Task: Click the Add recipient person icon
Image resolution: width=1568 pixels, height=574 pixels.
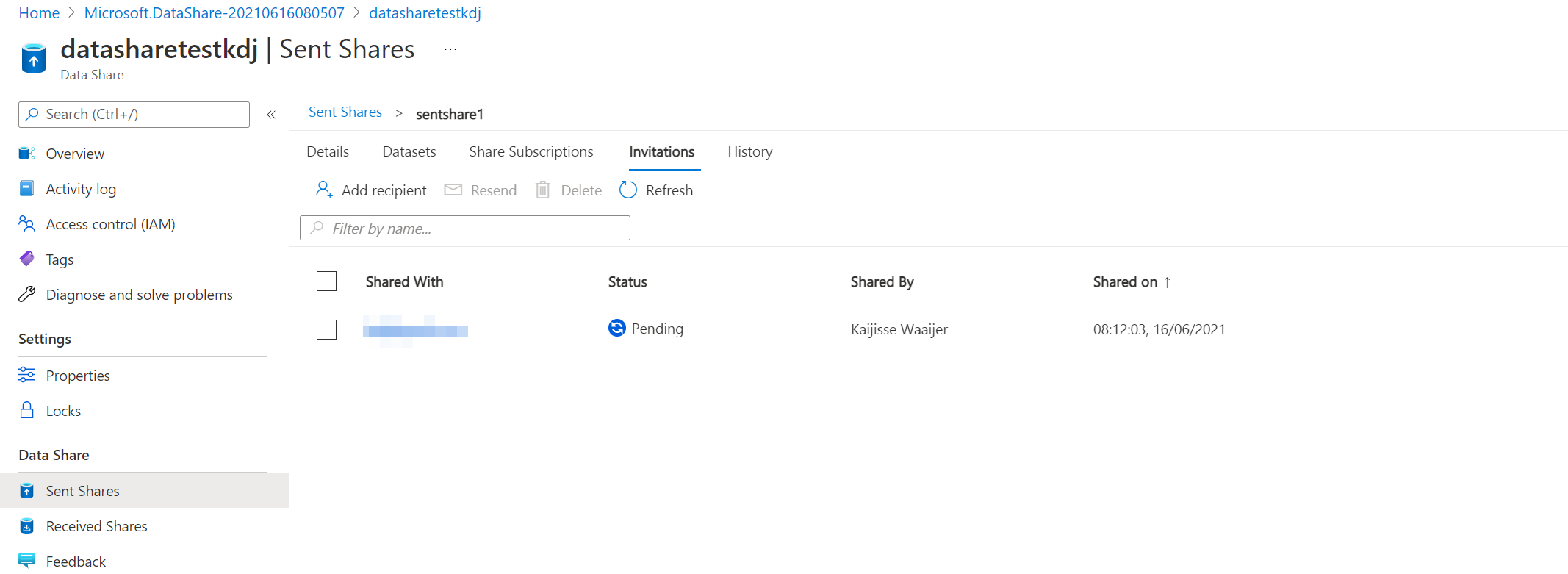Action: coord(324,190)
